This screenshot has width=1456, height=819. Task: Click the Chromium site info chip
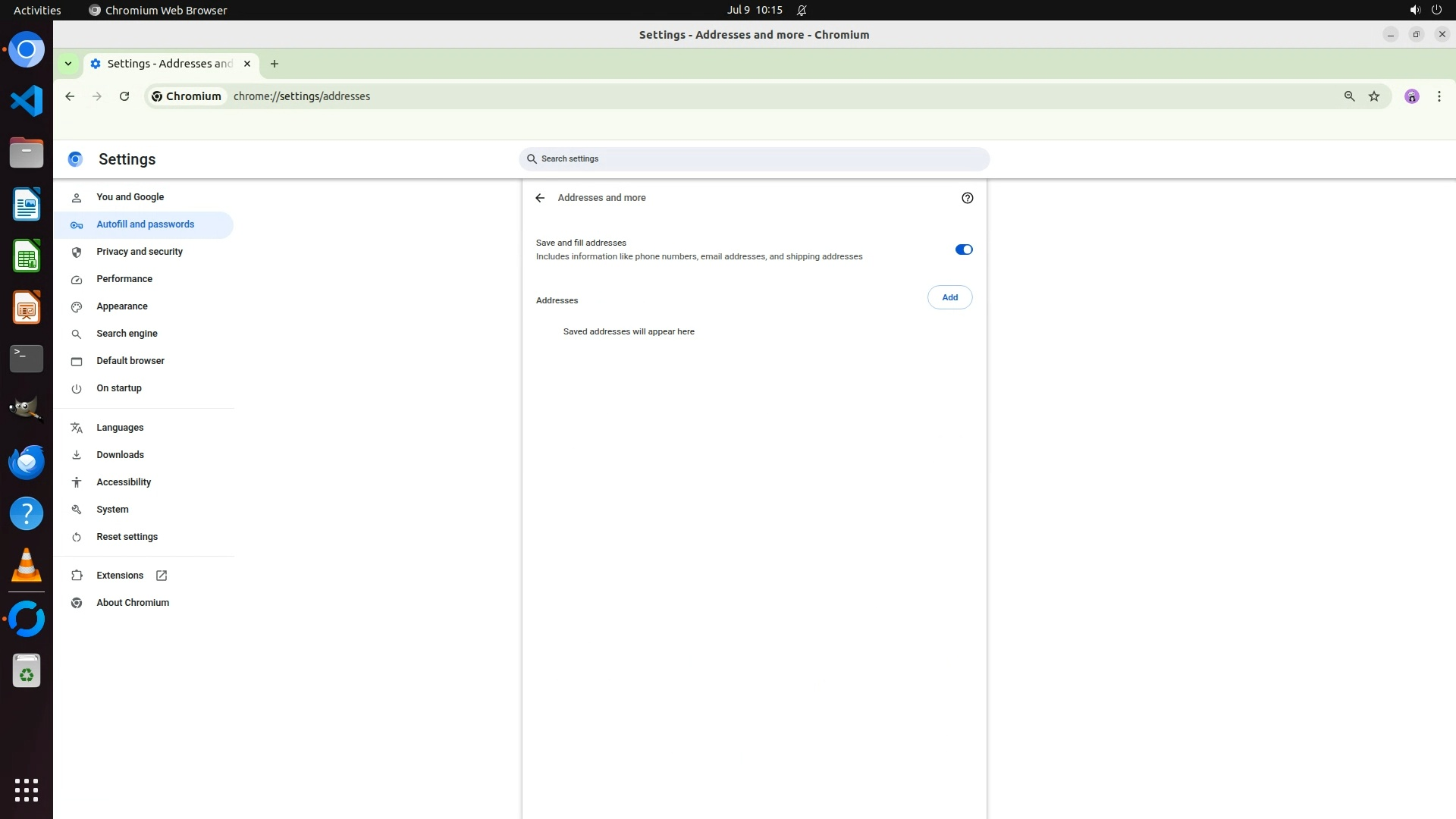click(187, 96)
